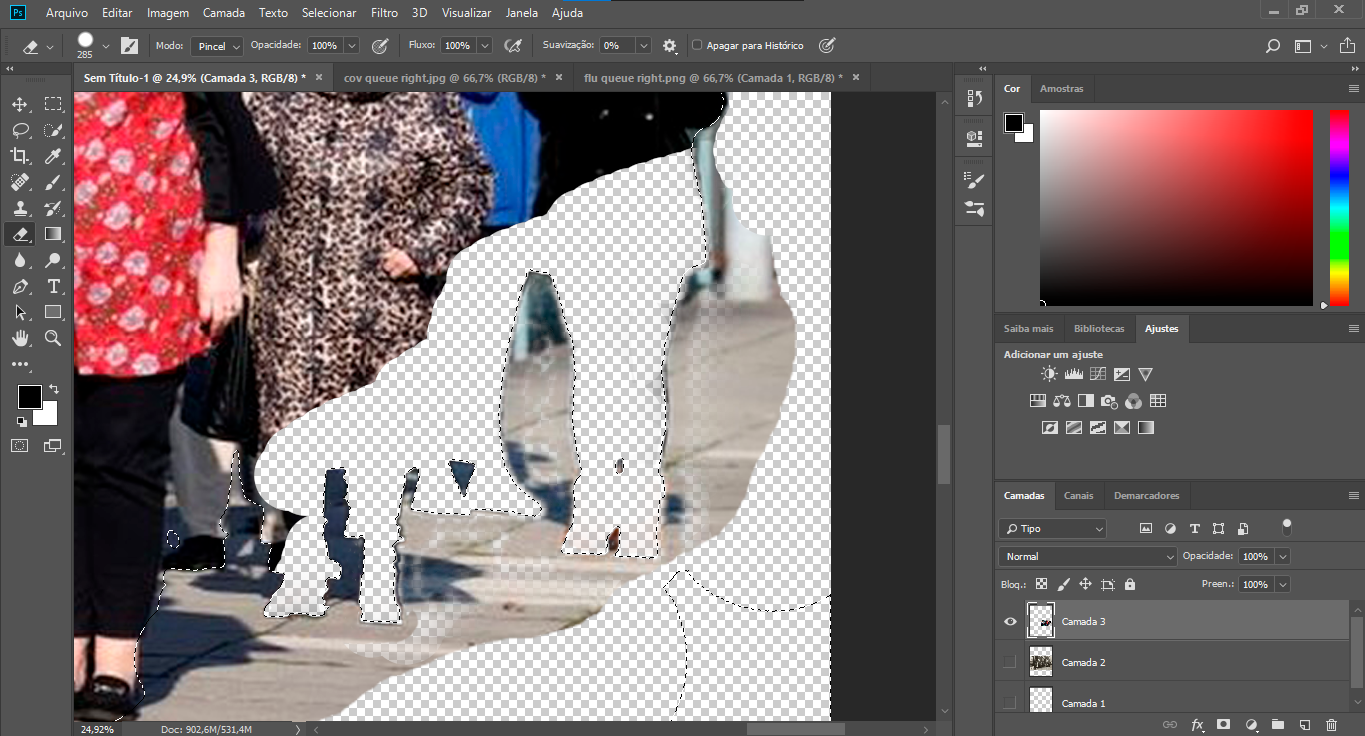Select the Move tool

(x=20, y=103)
